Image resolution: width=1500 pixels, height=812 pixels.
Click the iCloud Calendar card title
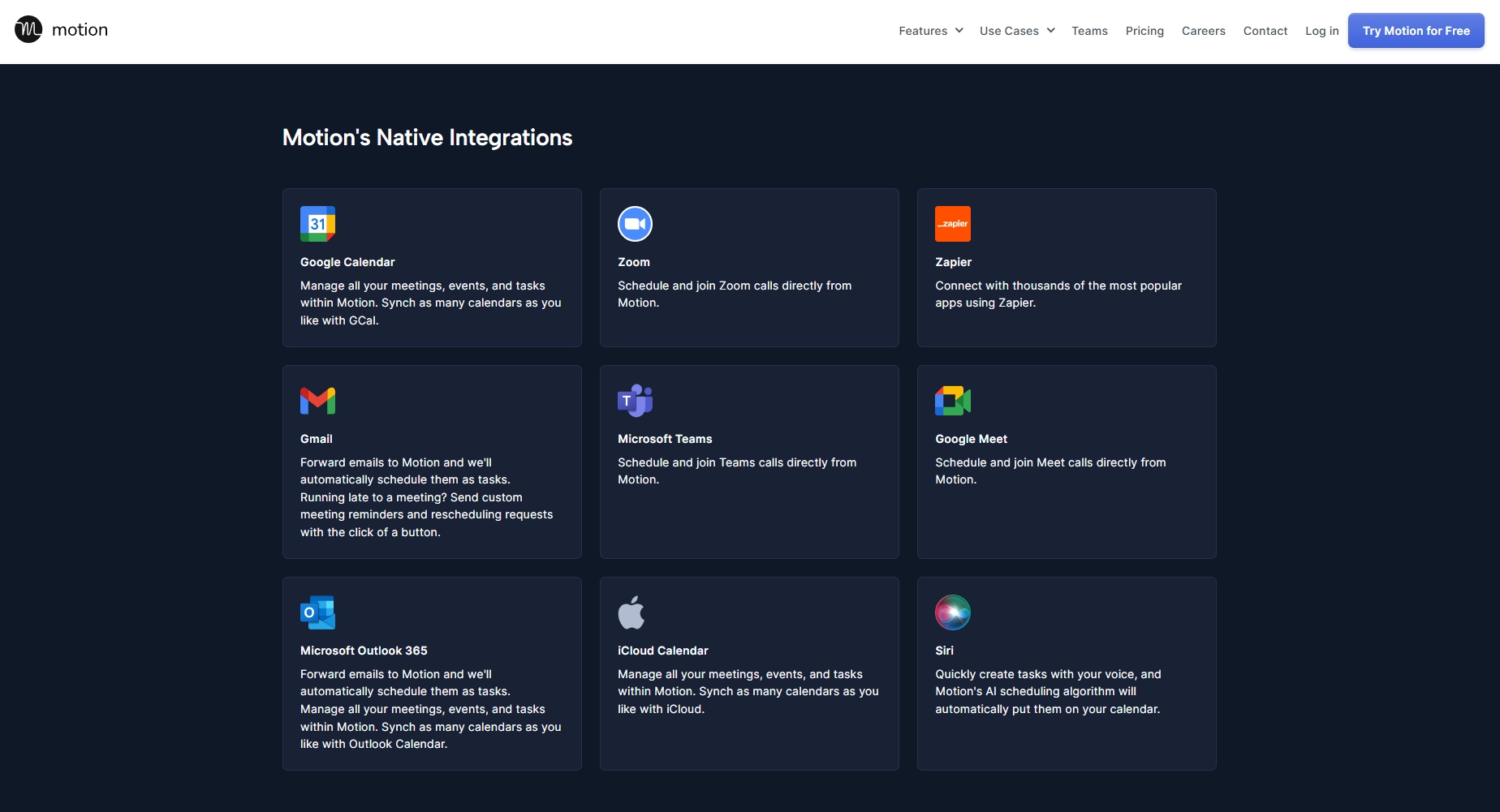pos(663,651)
